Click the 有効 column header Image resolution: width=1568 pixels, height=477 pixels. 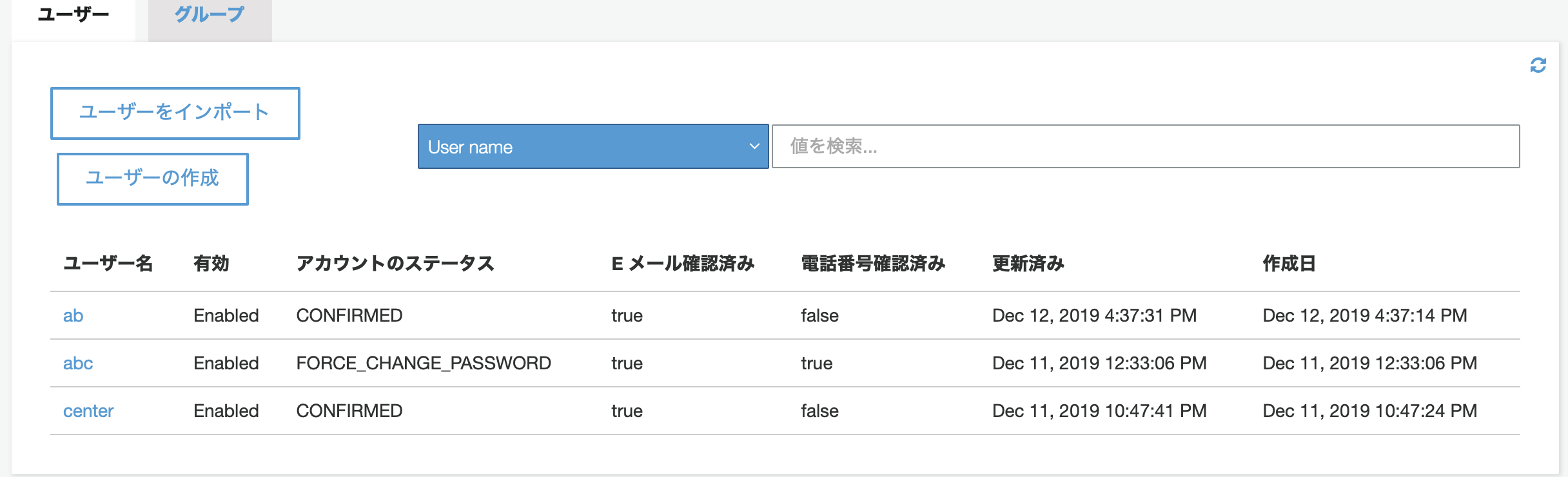coord(211,263)
